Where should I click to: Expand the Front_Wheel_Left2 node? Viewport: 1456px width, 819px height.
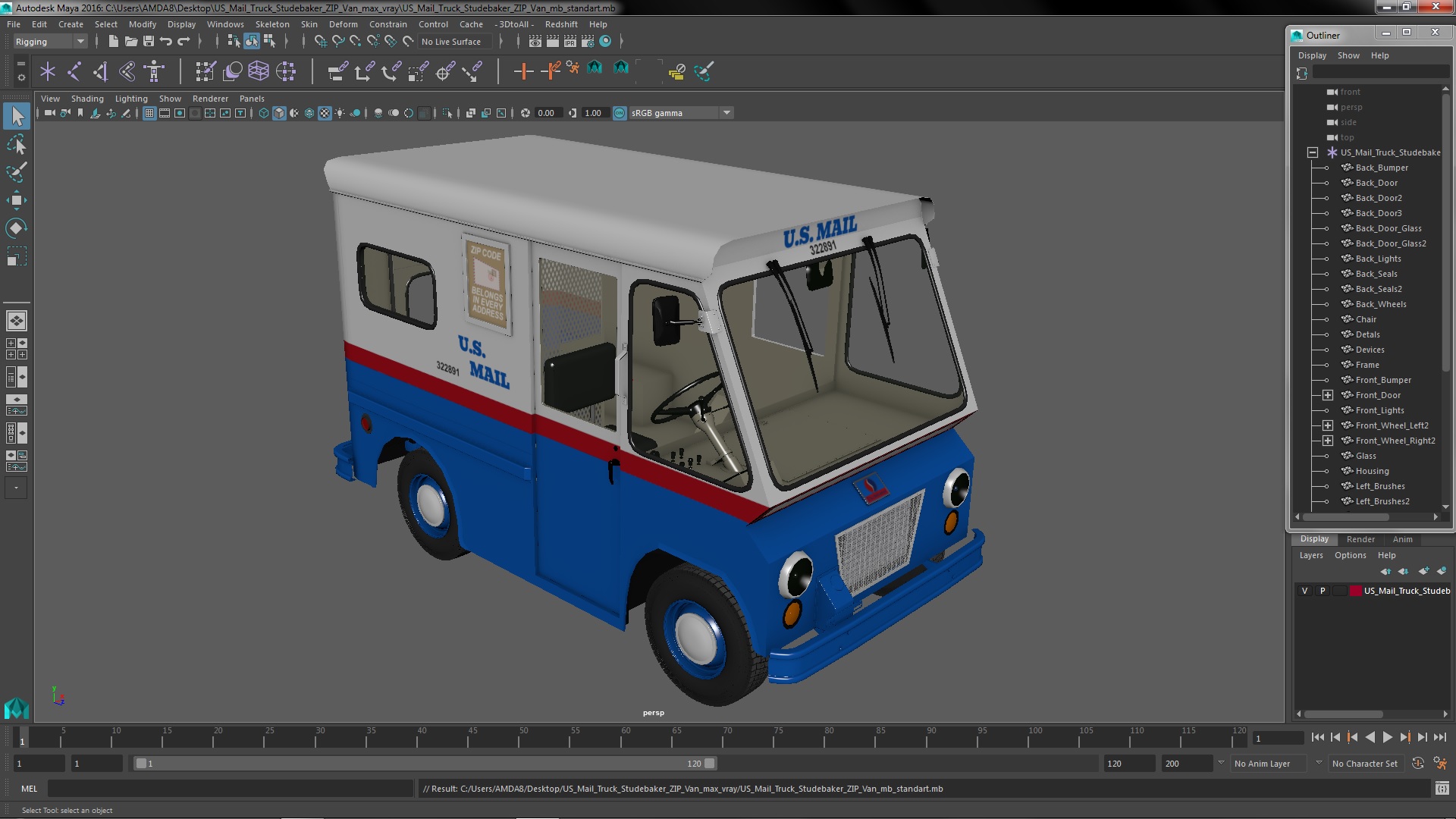point(1328,425)
